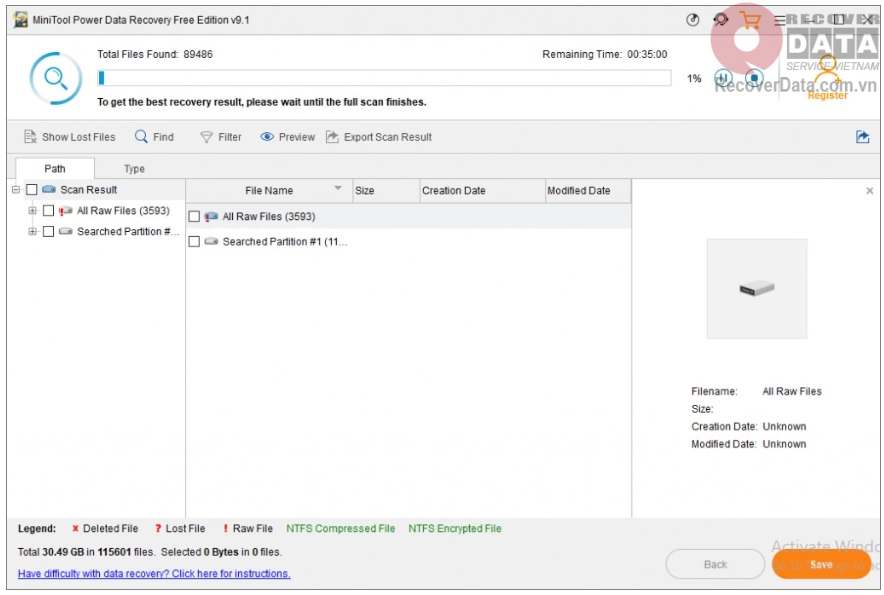Viewport: 884px width, 595px height.
Task: Click the Preview eye button
Action: [x=288, y=137]
